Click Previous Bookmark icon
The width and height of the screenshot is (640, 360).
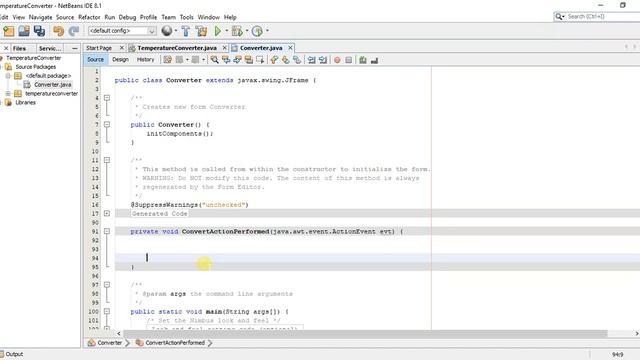click(274, 60)
